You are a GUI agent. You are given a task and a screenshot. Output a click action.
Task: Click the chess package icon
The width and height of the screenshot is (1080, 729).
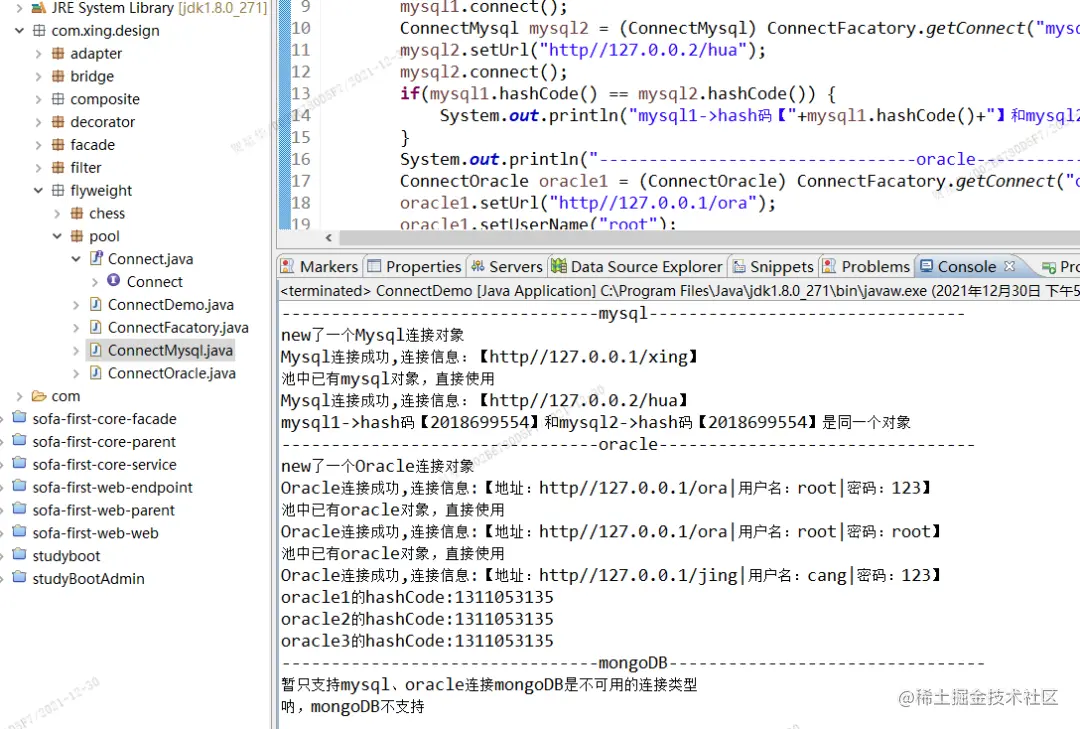coord(77,213)
